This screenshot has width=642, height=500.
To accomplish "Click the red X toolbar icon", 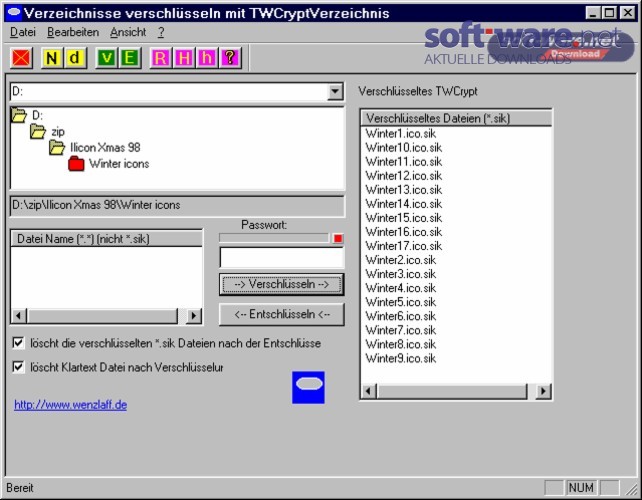I will coord(21,58).
